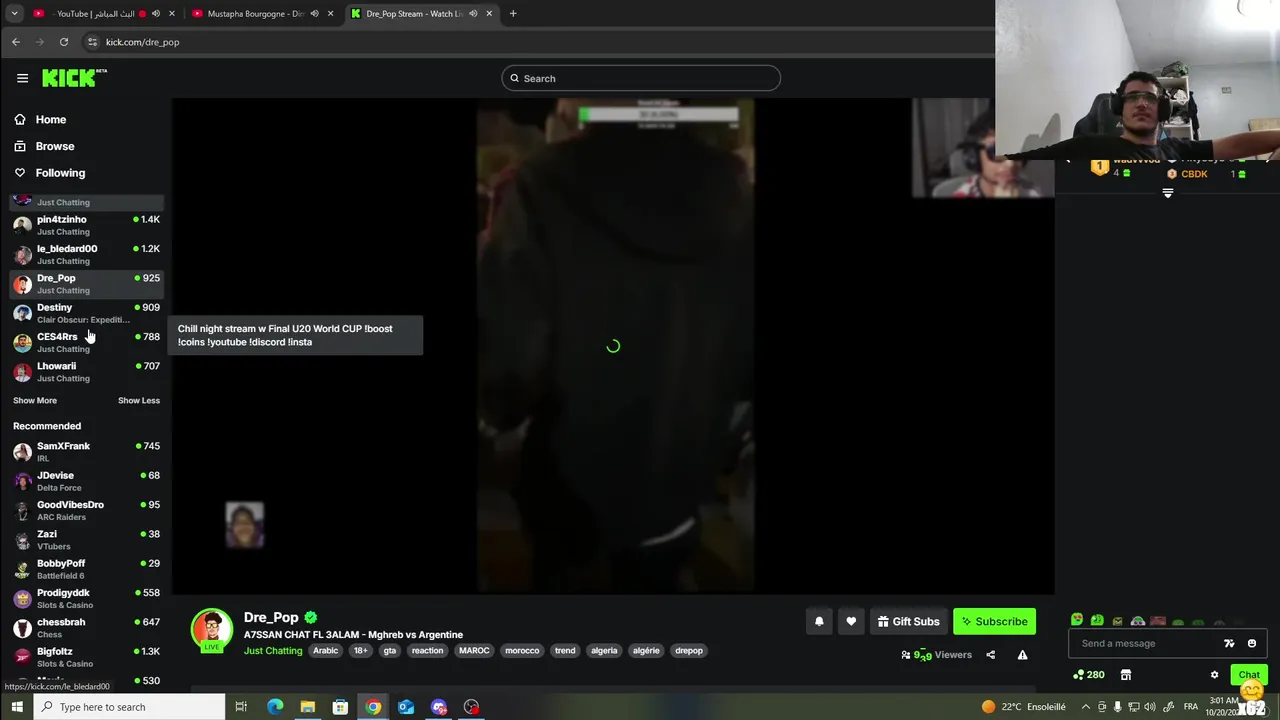The height and width of the screenshot is (720, 1280).
Task: Open chat settings gear
Action: coord(1214,675)
